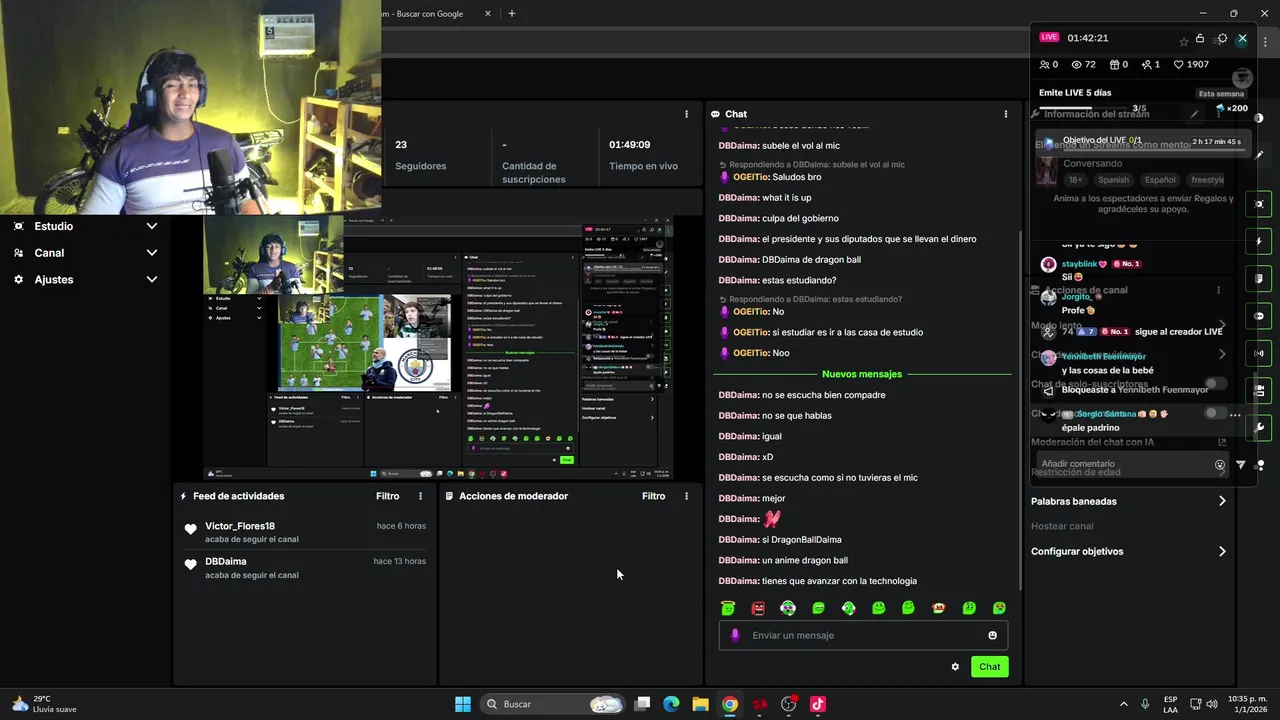This screenshot has height=720, width=1280.
Task: Toggle the switch beside Sergio Santana row
Action: pyautogui.click(x=1215, y=413)
